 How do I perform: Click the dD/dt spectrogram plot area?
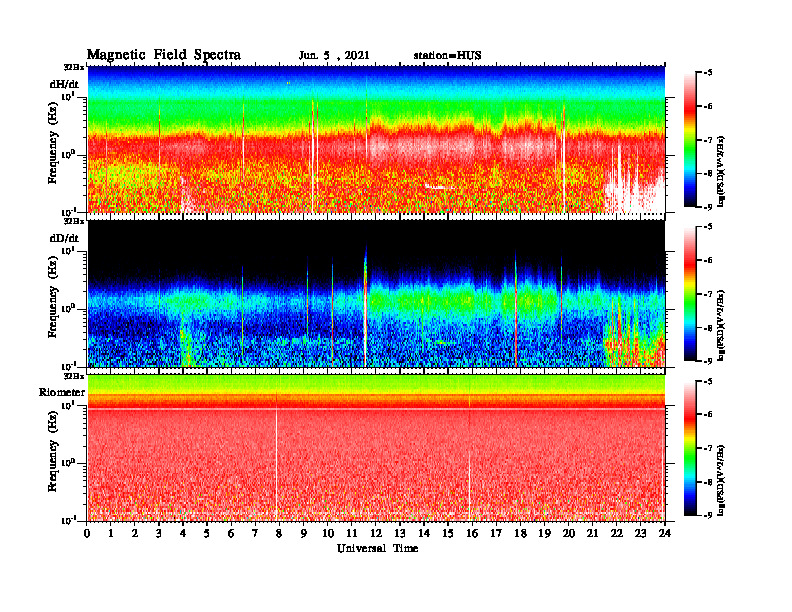376,294
